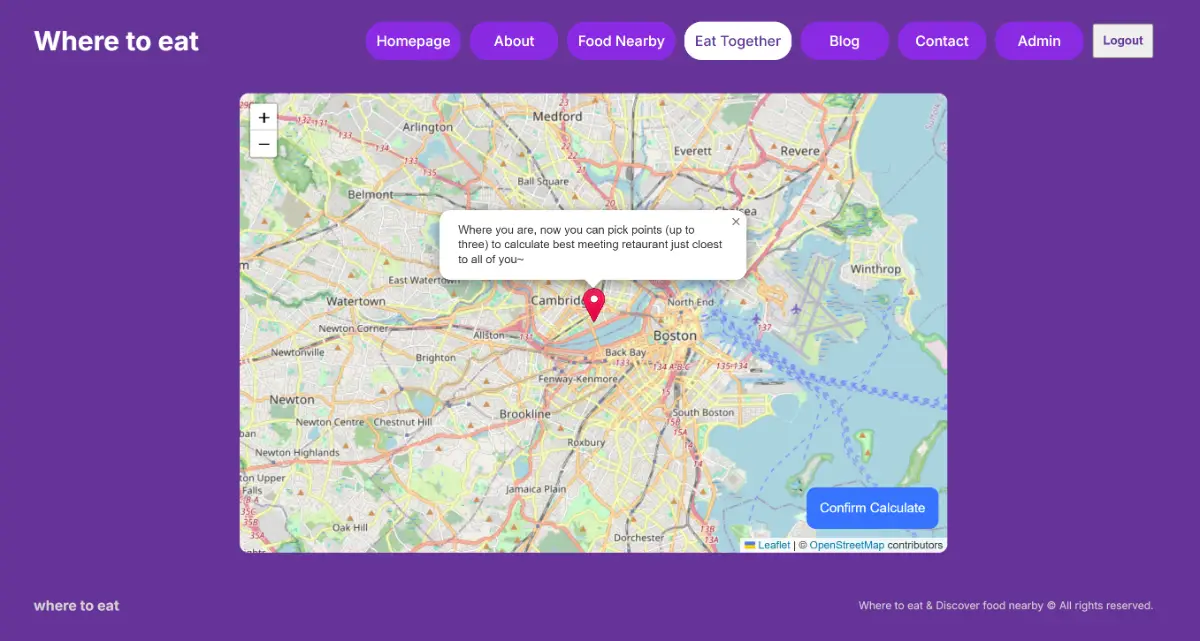Viewport: 1200px width, 641px height.
Task: Close the map popup message
Action: pyautogui.click(x=736, y=222)
